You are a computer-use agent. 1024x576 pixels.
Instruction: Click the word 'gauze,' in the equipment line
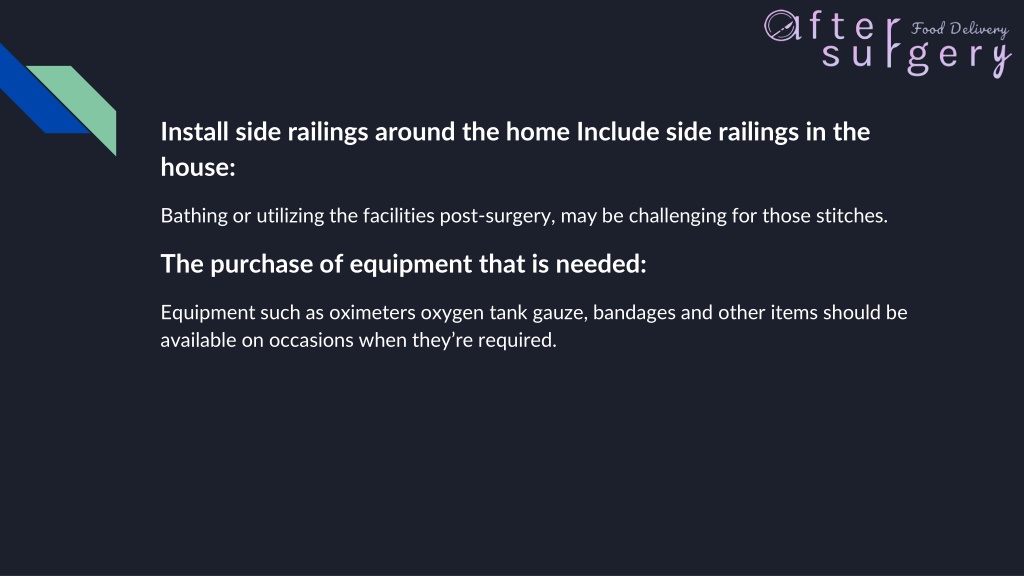pyautogui.click(x=560, y=313)
